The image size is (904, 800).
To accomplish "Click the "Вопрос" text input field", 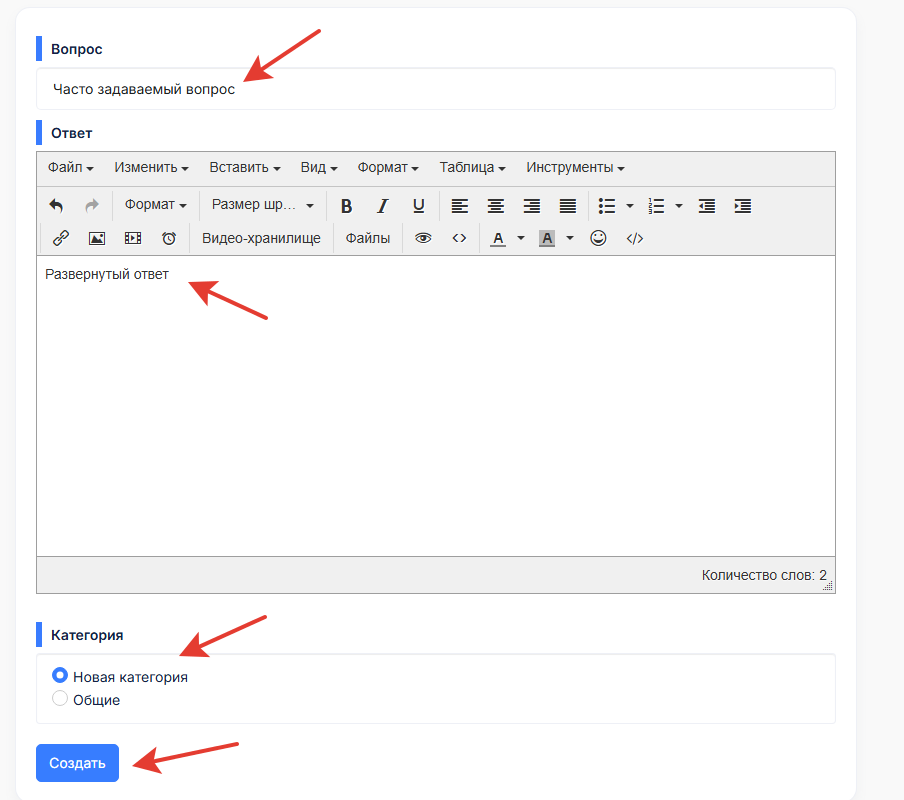I will coord(435,89).
